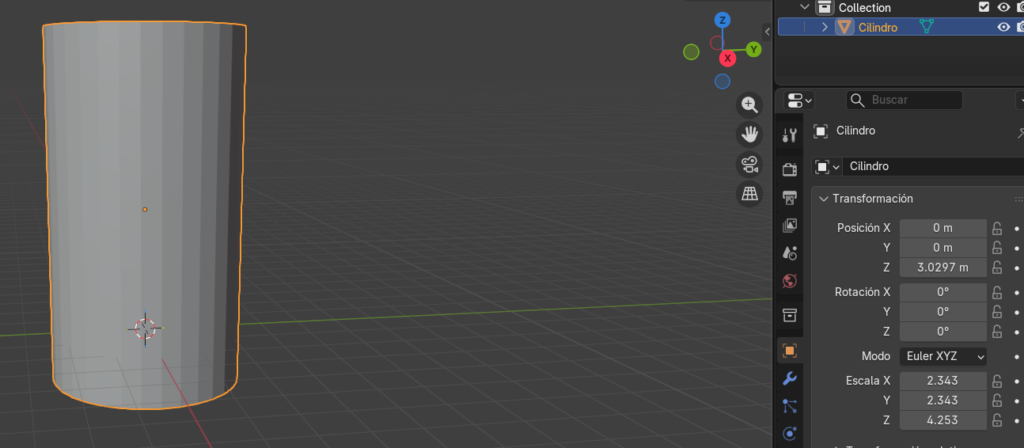
Task: Toggle Rotación X lock icon
Action: (x=997, y=292)
